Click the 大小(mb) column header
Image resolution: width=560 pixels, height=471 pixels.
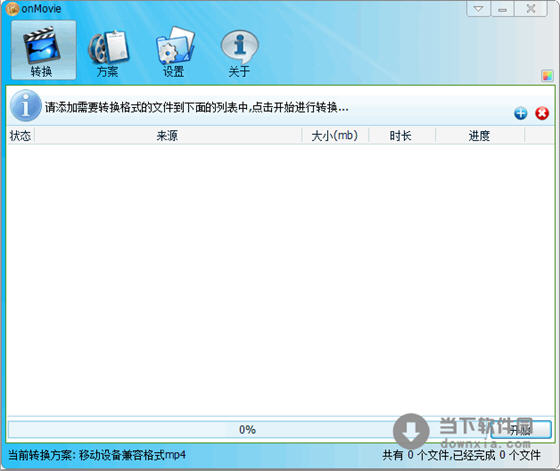[335, 136]
